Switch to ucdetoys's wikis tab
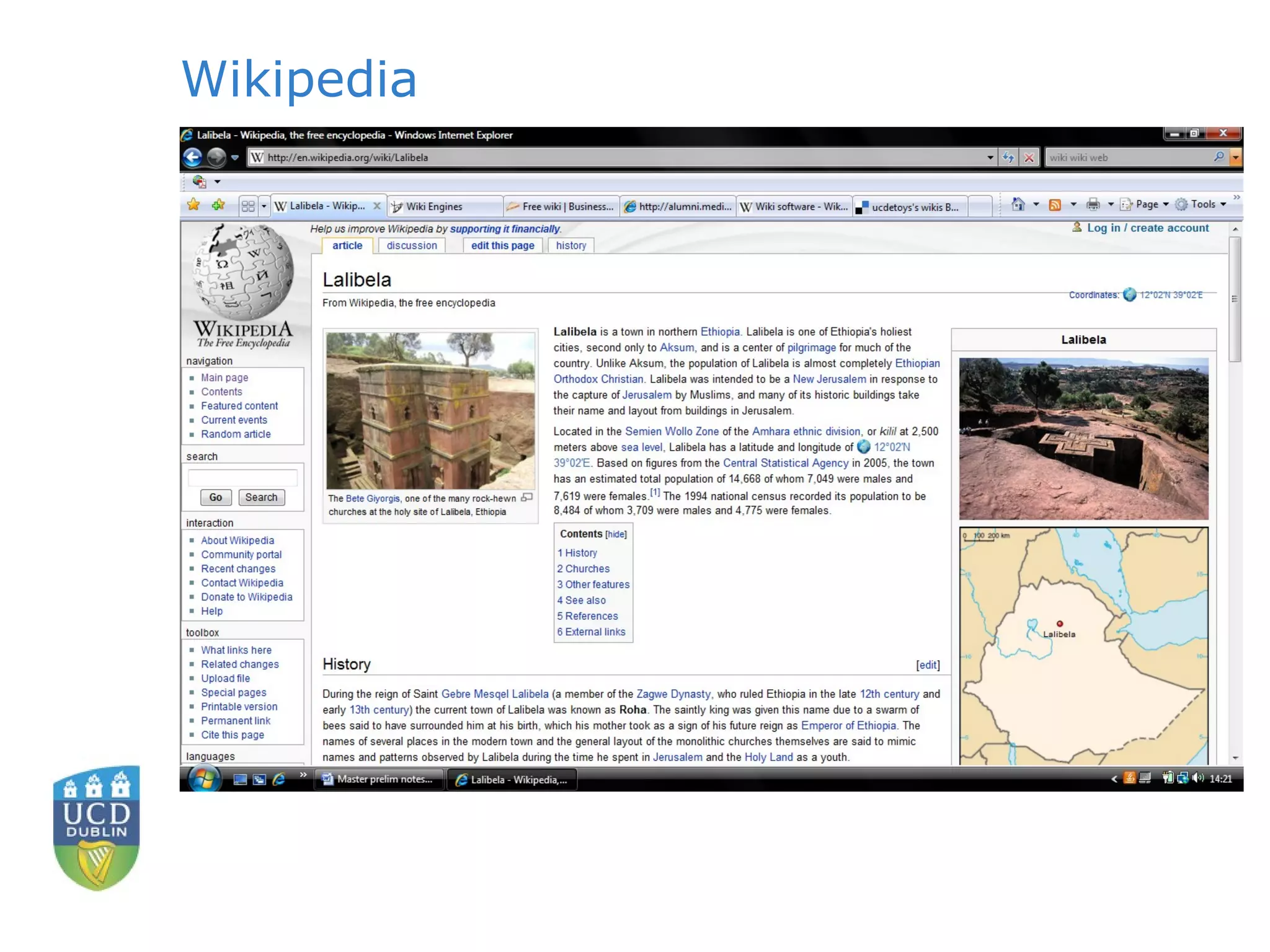Screen dimensions: 1270x952 910,206
